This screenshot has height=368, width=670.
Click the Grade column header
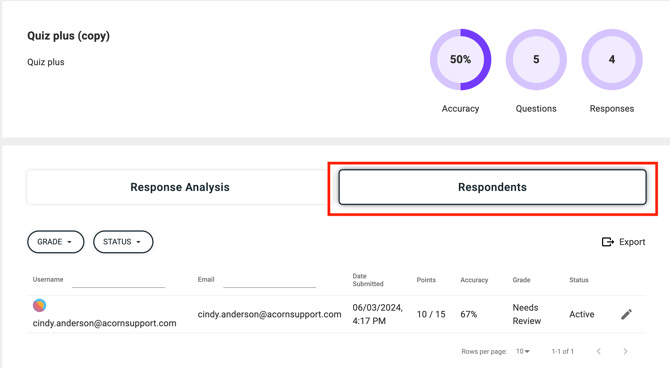click(x=521, y=280)
